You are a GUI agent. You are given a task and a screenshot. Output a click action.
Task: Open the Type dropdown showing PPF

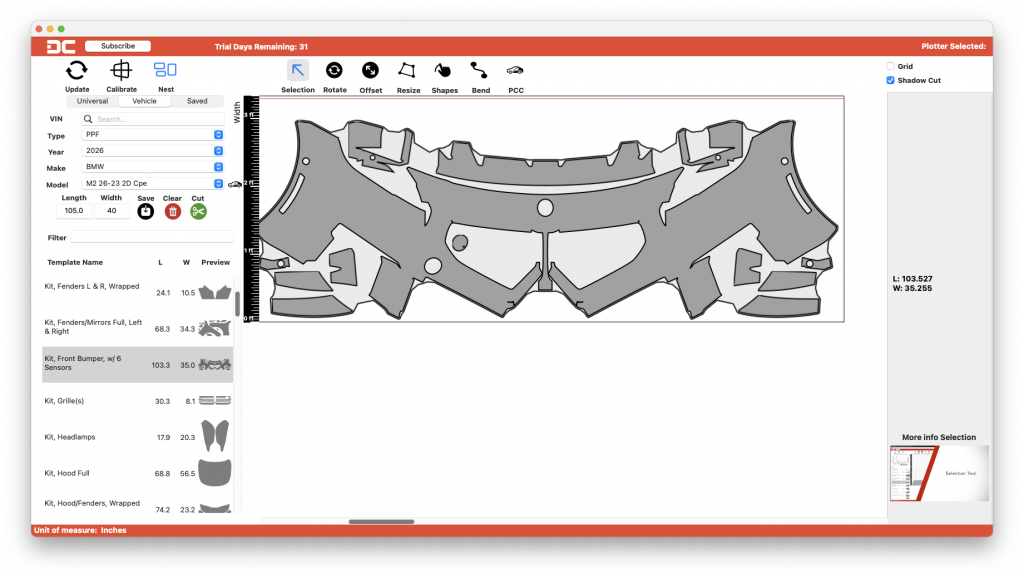pos(153,135)
